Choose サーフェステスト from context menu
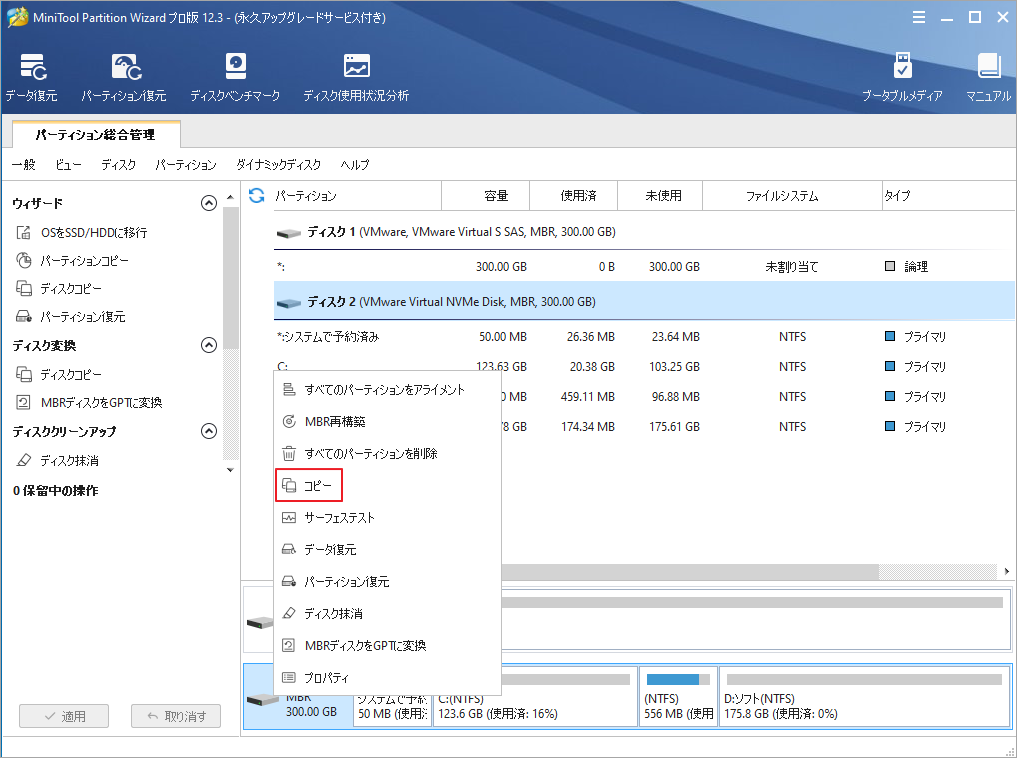Image resolution: width=1017 pixels, height=758 pixels. pos(387,517)
